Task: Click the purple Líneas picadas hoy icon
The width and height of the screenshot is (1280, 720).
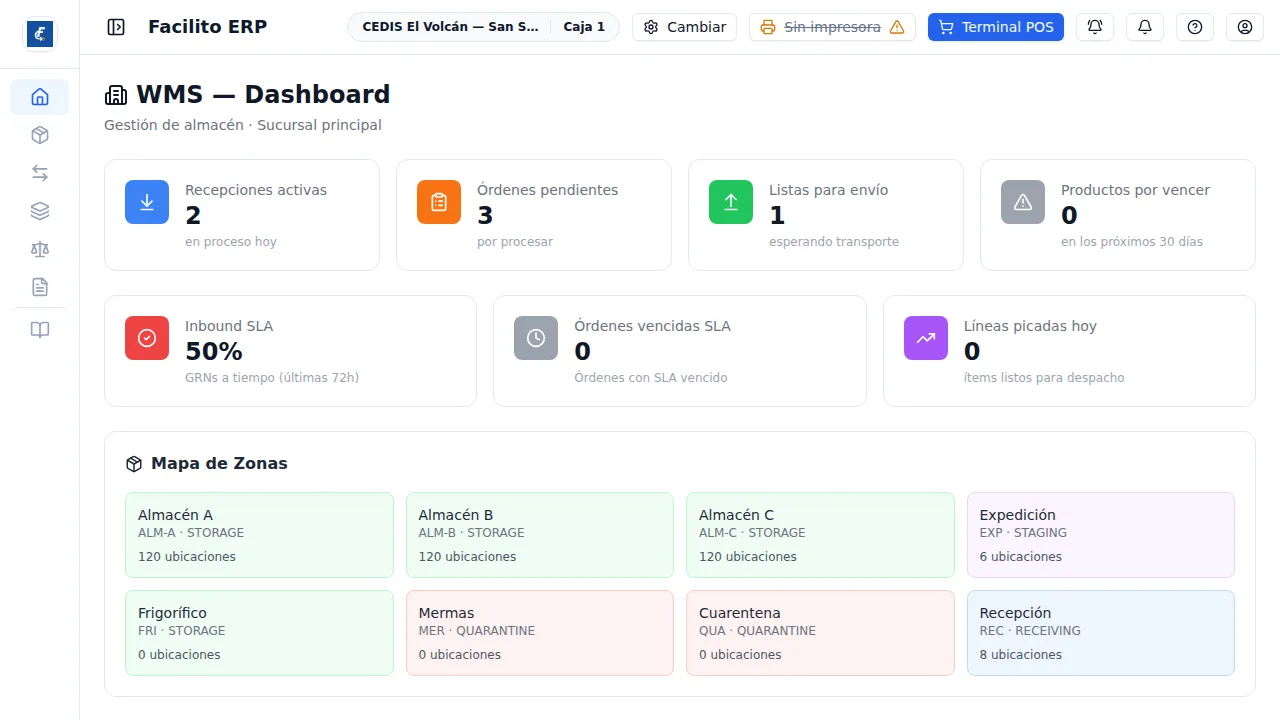Action: point(926,338)
